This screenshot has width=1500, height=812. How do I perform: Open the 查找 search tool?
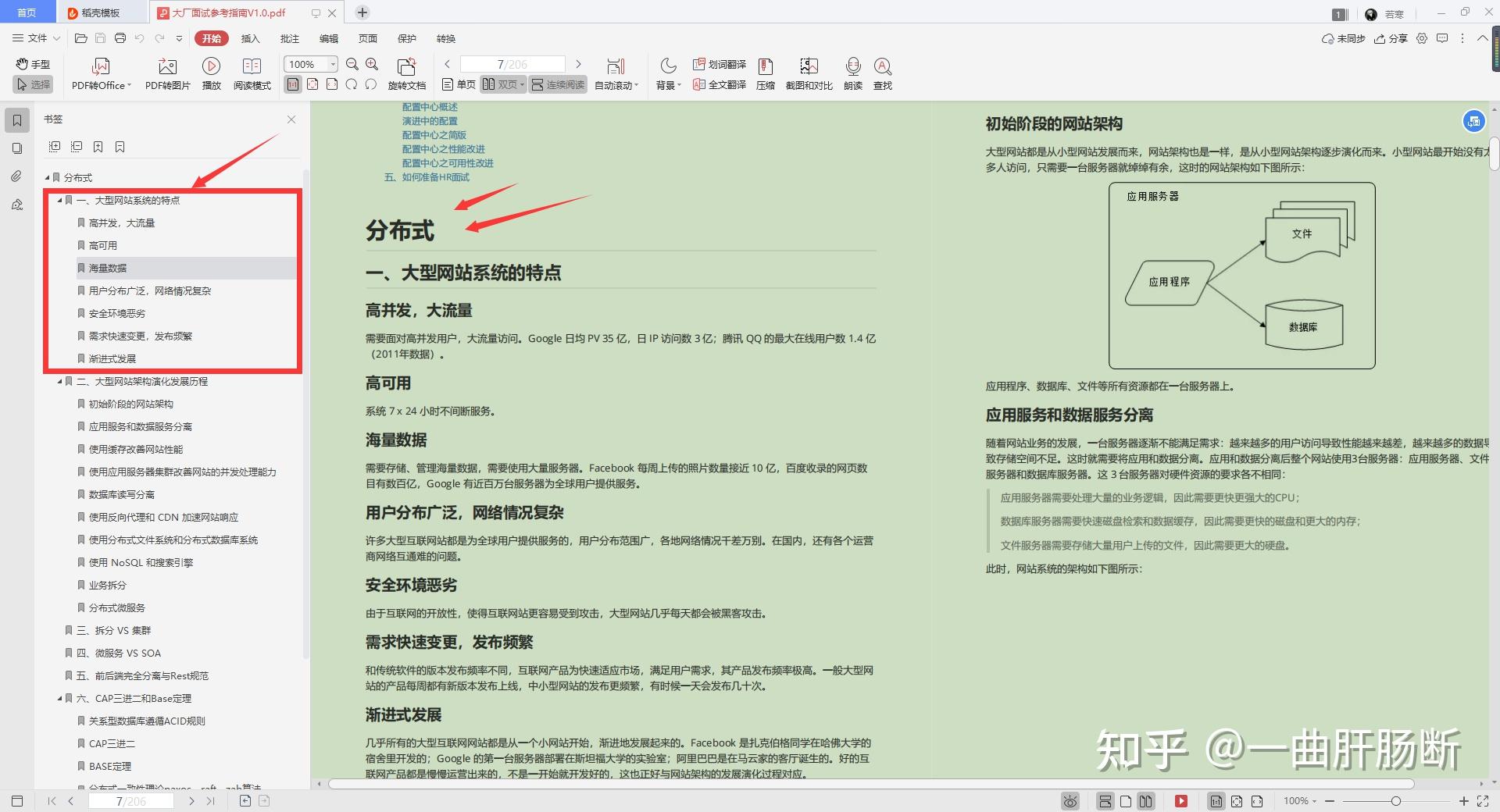point(883,73)
